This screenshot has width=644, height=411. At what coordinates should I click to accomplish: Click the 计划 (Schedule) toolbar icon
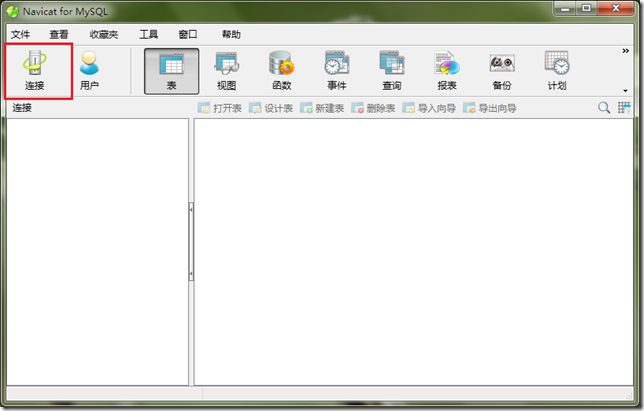pos(556,70)
